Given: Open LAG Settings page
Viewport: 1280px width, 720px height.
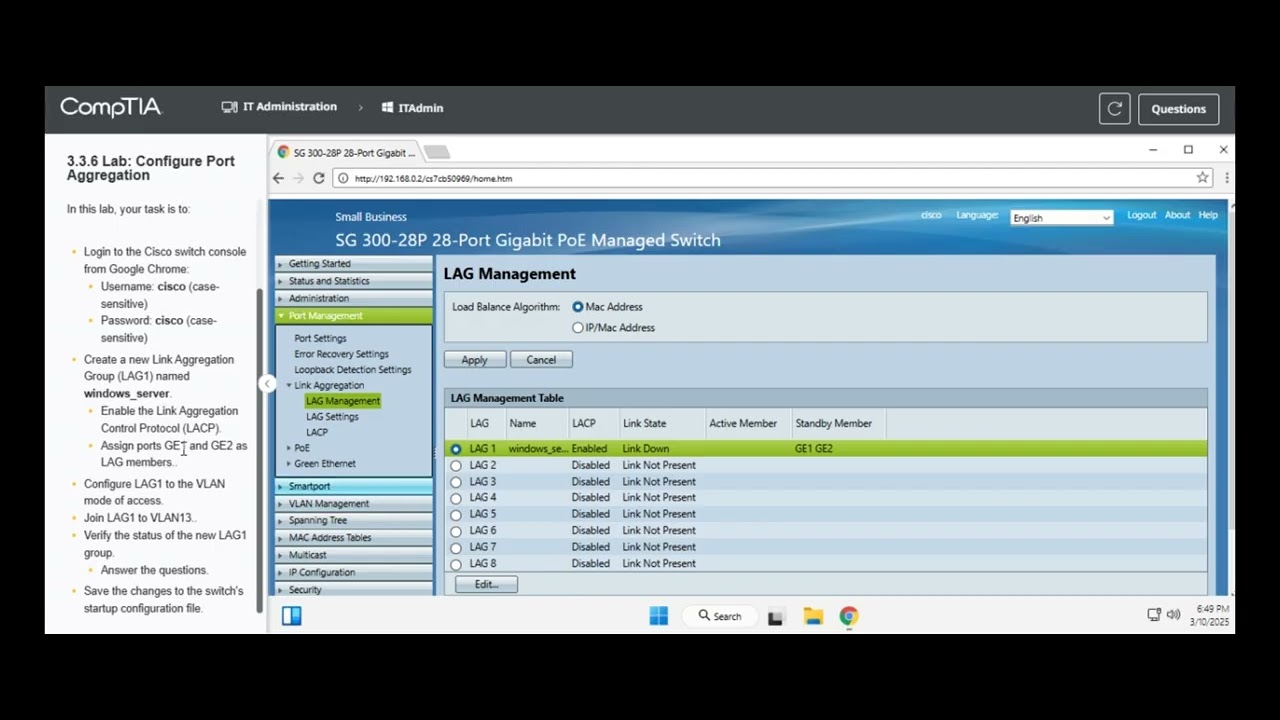Looking at the screenshot, I should [332, 417].
